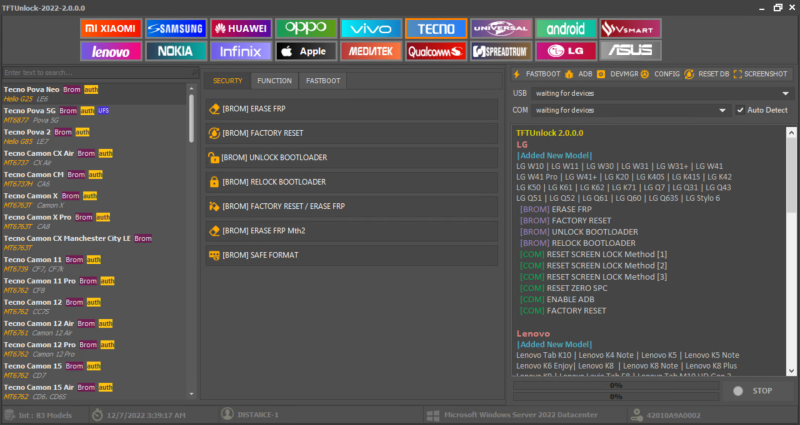Run [BROM] FACTORY RESET / ERASE FRP
800x425 pixels.
352,206
